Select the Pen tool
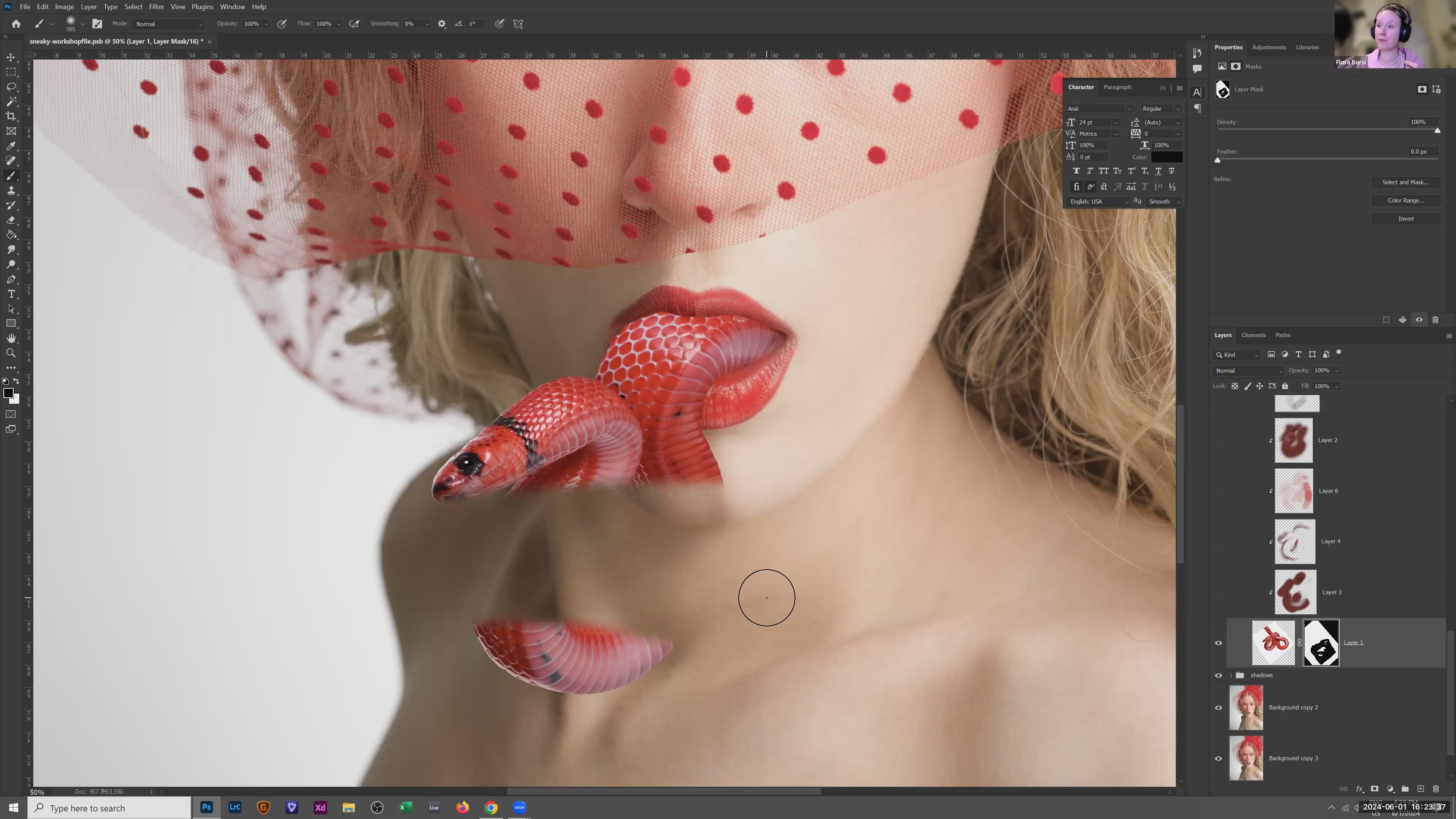 [11, 279]
